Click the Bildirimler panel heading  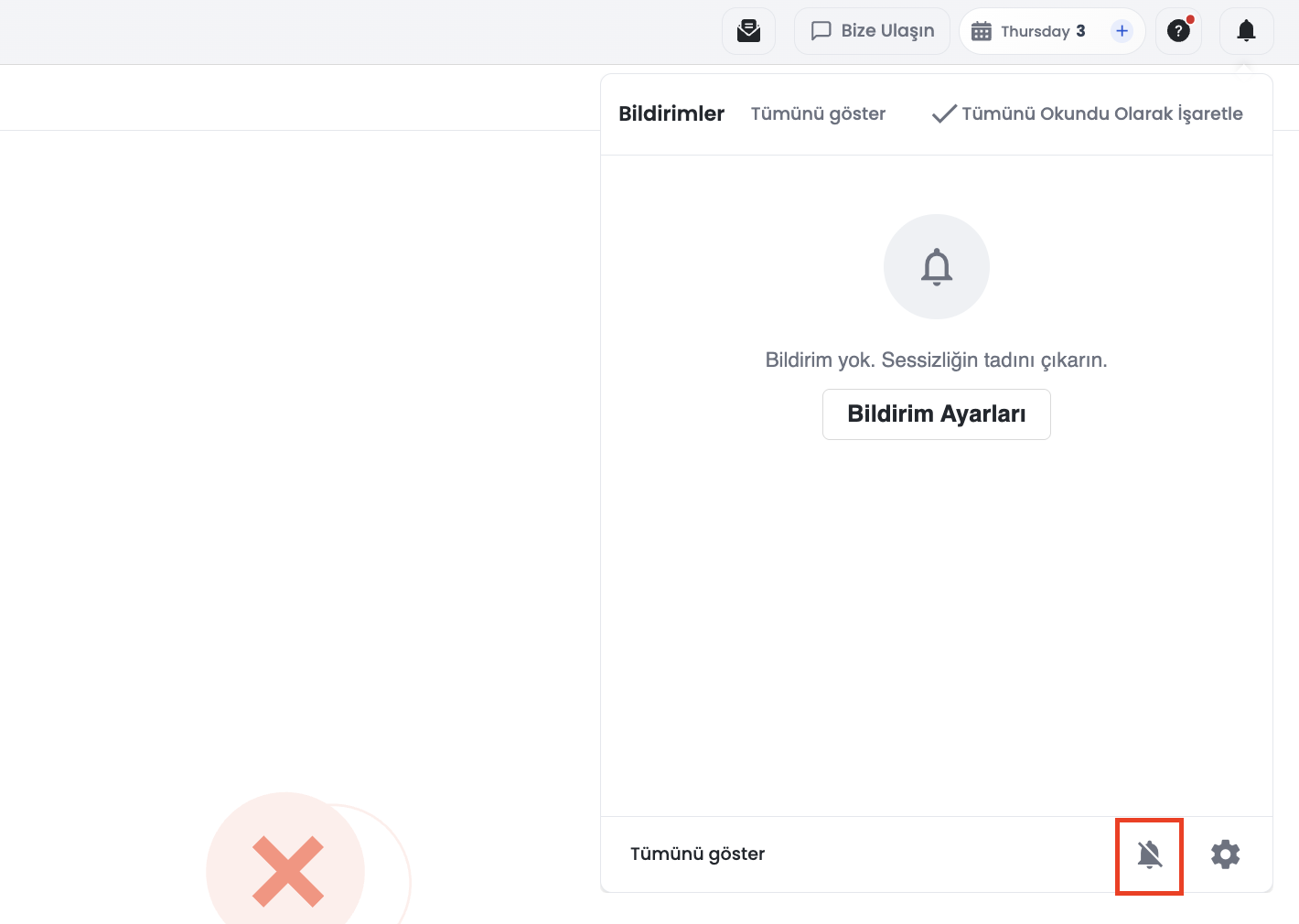click(x=671, y=113)
